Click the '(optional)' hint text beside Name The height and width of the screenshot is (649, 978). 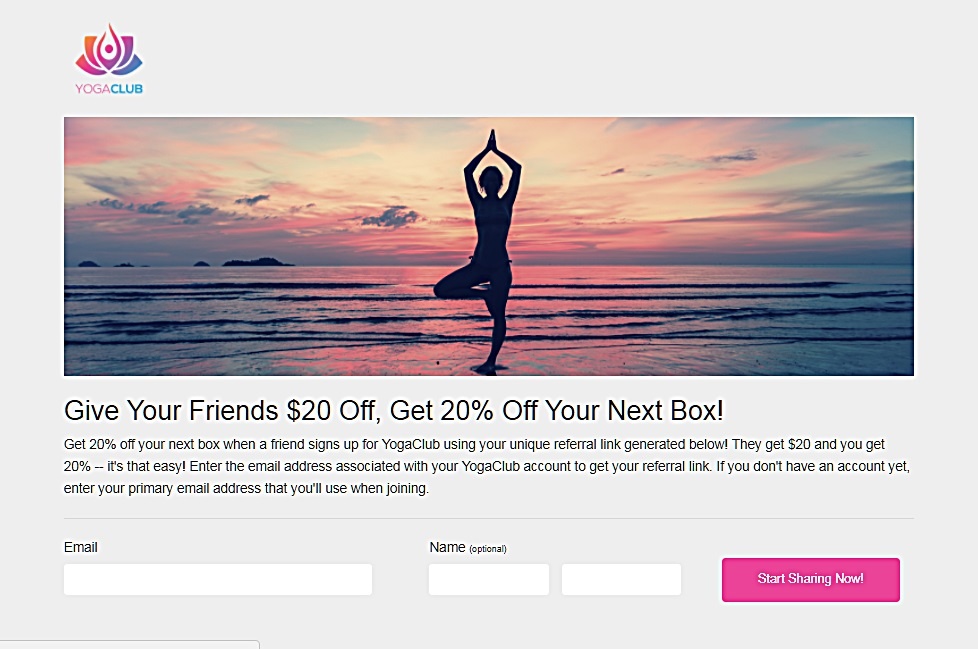click(487, 548)
